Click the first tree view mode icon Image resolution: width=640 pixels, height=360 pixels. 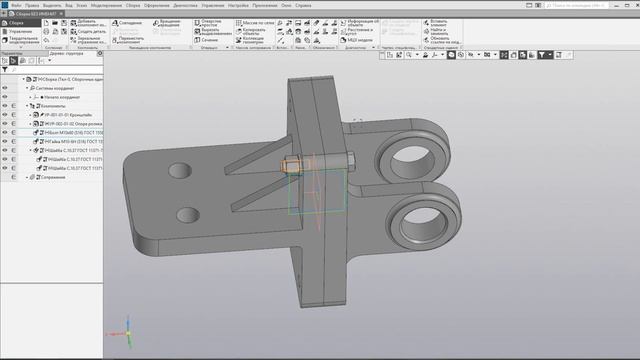[x=5, y=61]
